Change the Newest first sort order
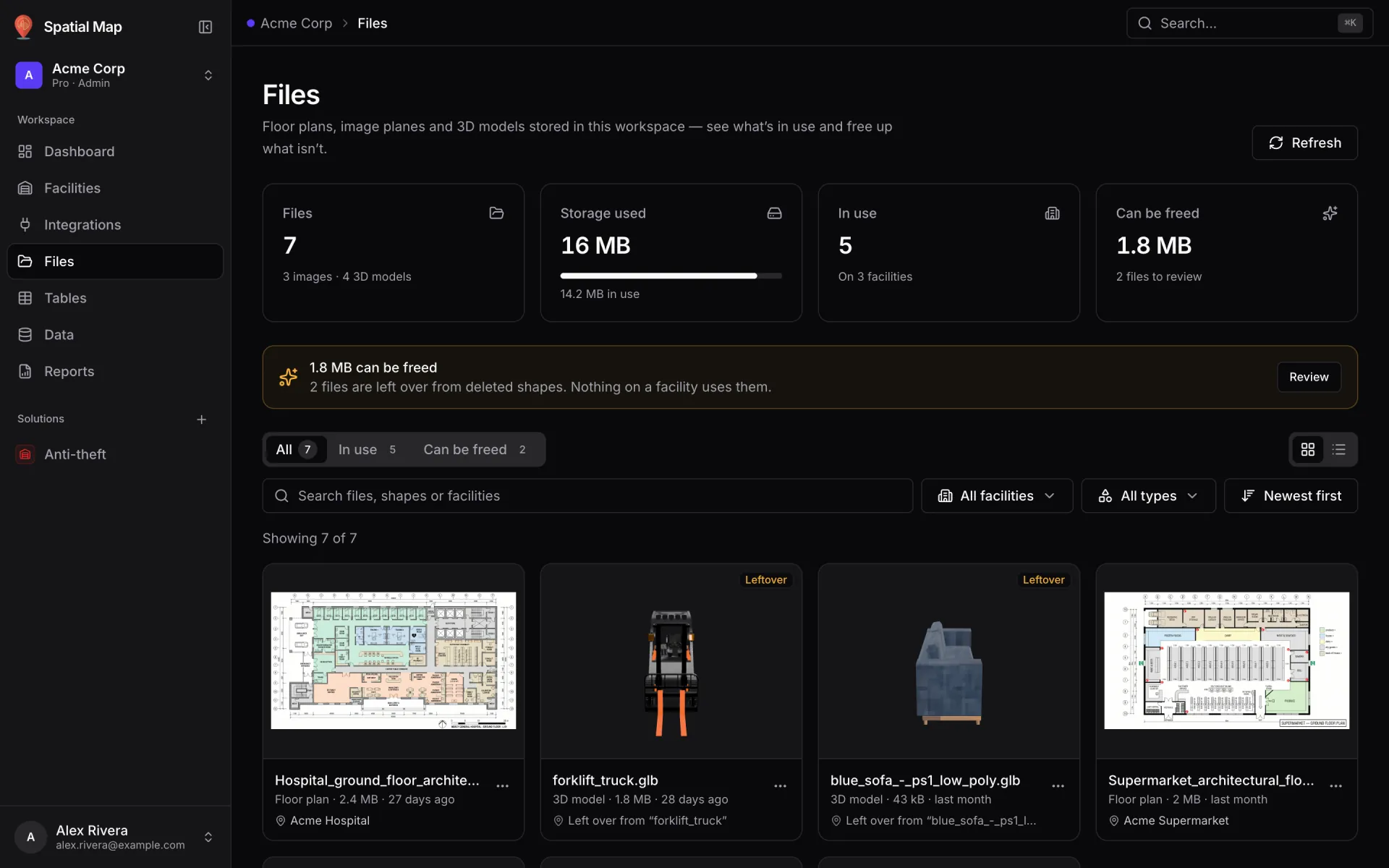The height and width of the screenshot is (868, 1389). 1291,495
